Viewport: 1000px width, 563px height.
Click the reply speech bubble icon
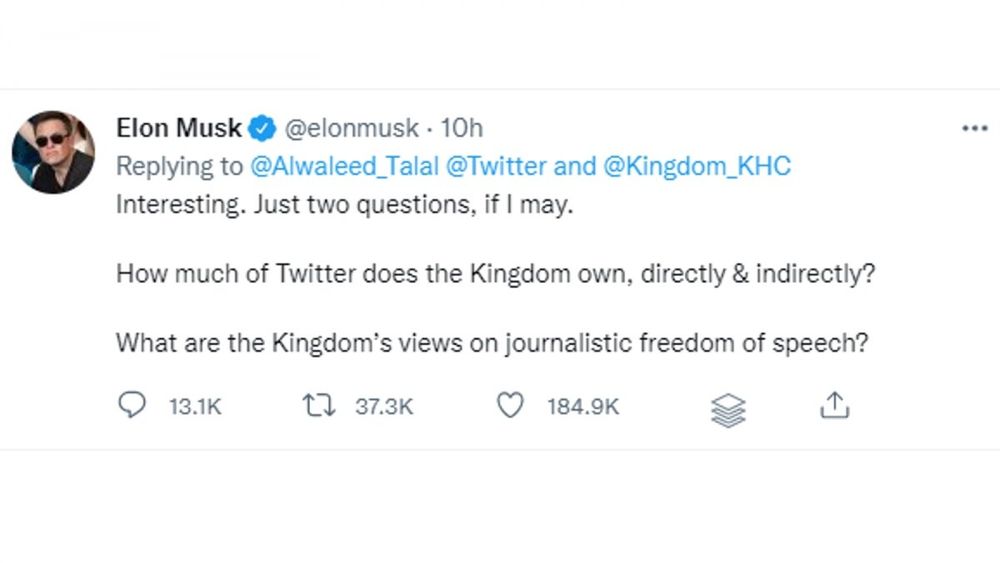(x=132, y=405)
